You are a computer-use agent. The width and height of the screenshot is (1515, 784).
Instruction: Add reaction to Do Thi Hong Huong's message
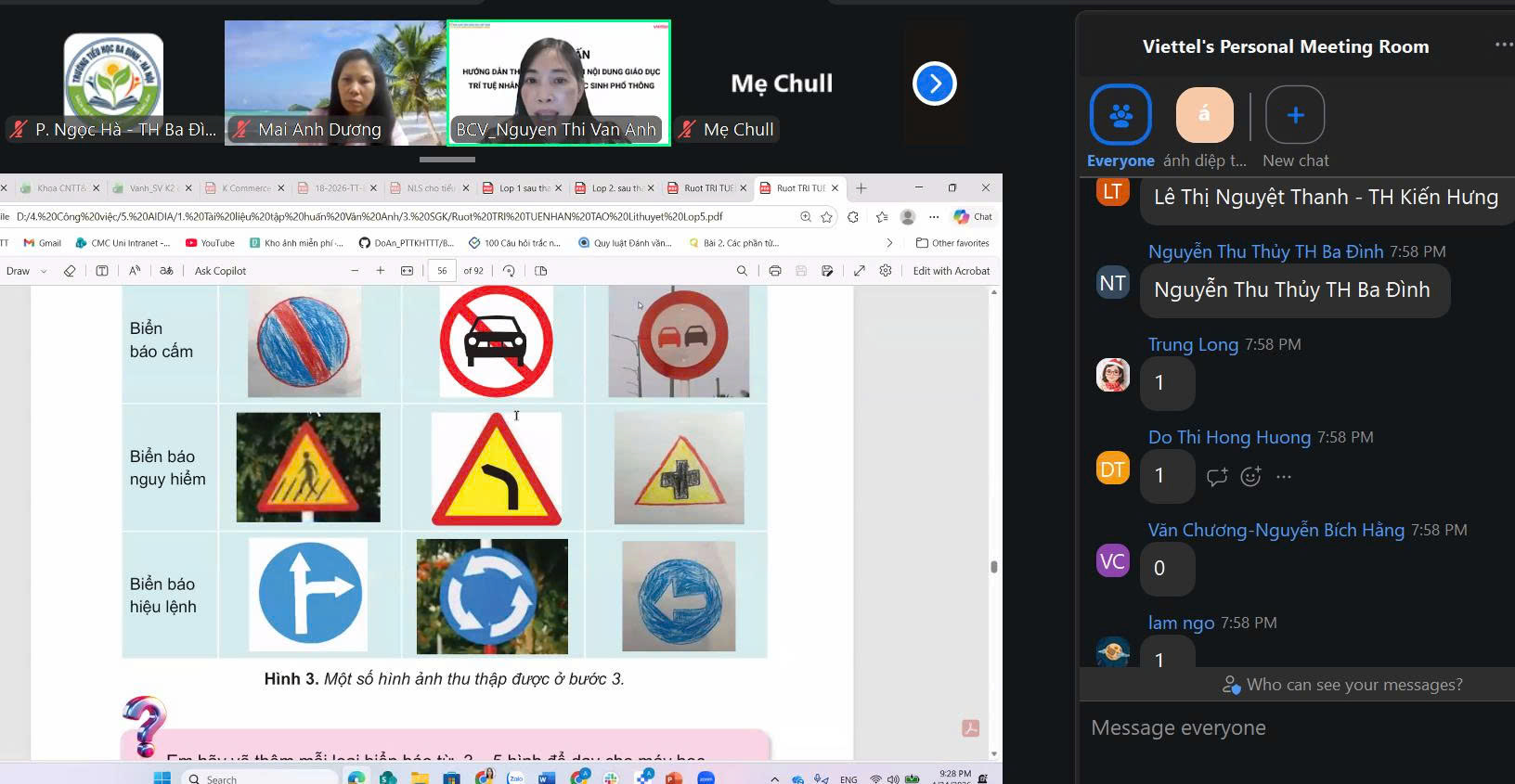click(x=1250, y=477)
